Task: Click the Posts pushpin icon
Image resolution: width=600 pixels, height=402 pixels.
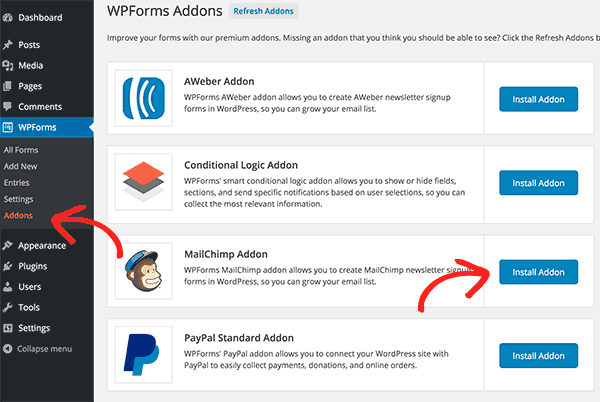Action: pyautogui.click(x=8, y=45)
